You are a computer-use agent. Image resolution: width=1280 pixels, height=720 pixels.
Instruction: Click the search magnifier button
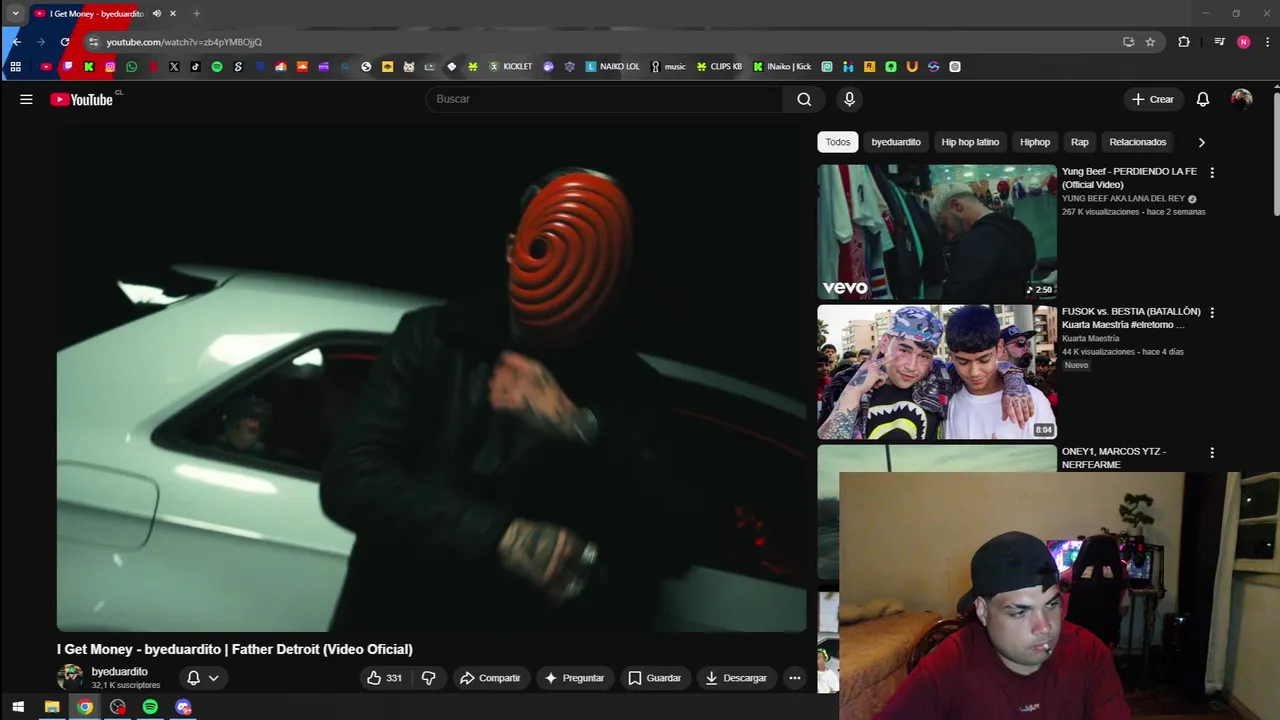[x=804, y=99]
